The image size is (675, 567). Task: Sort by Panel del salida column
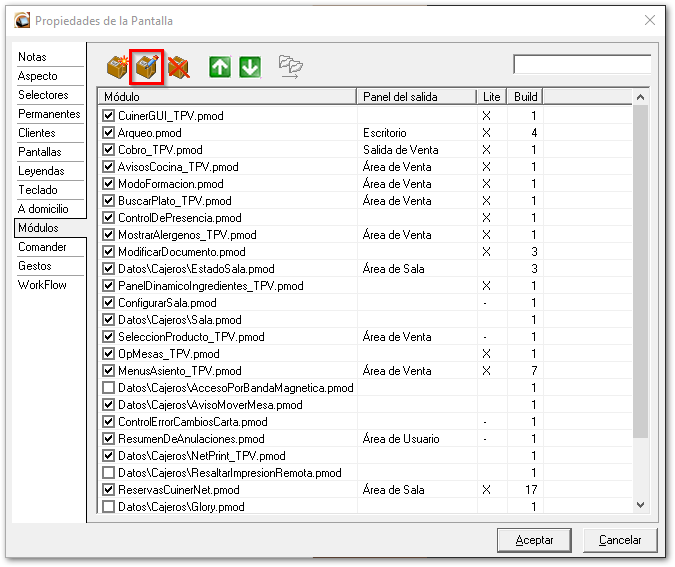(x=417, y=96)
